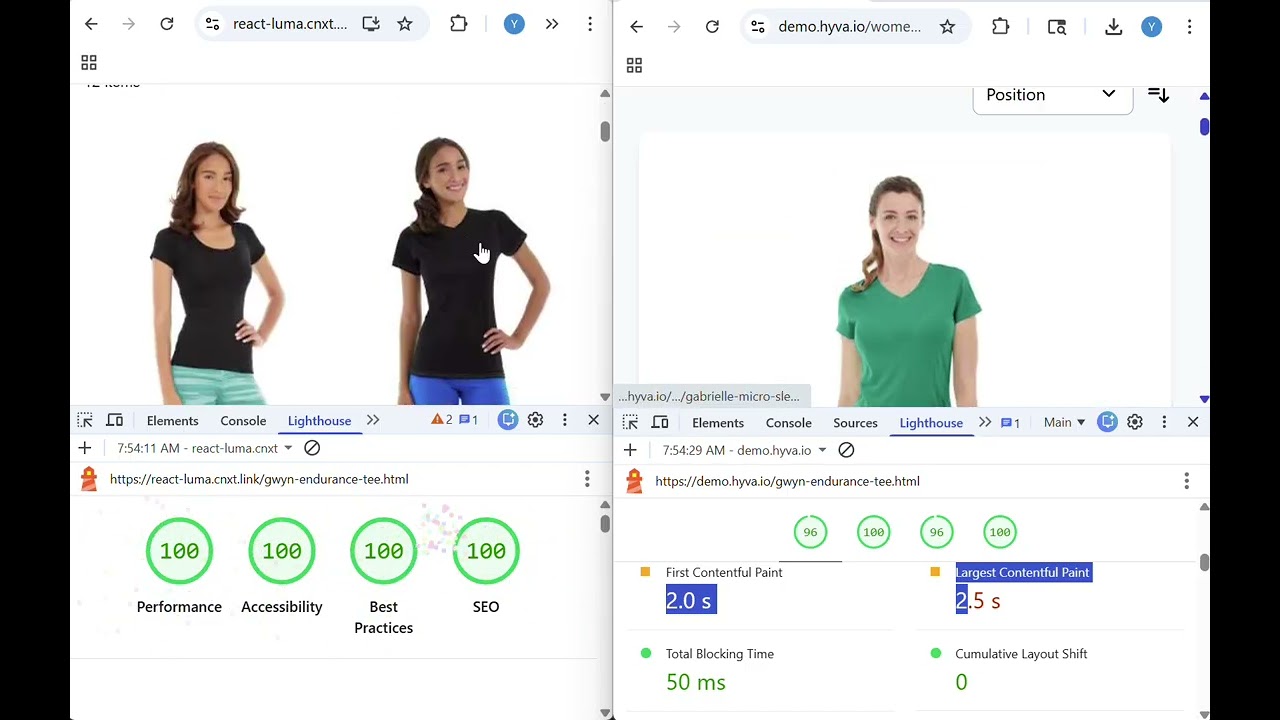Click warnings count badge in left DevTools
The image size is (1280, 720).
[442, 420]
